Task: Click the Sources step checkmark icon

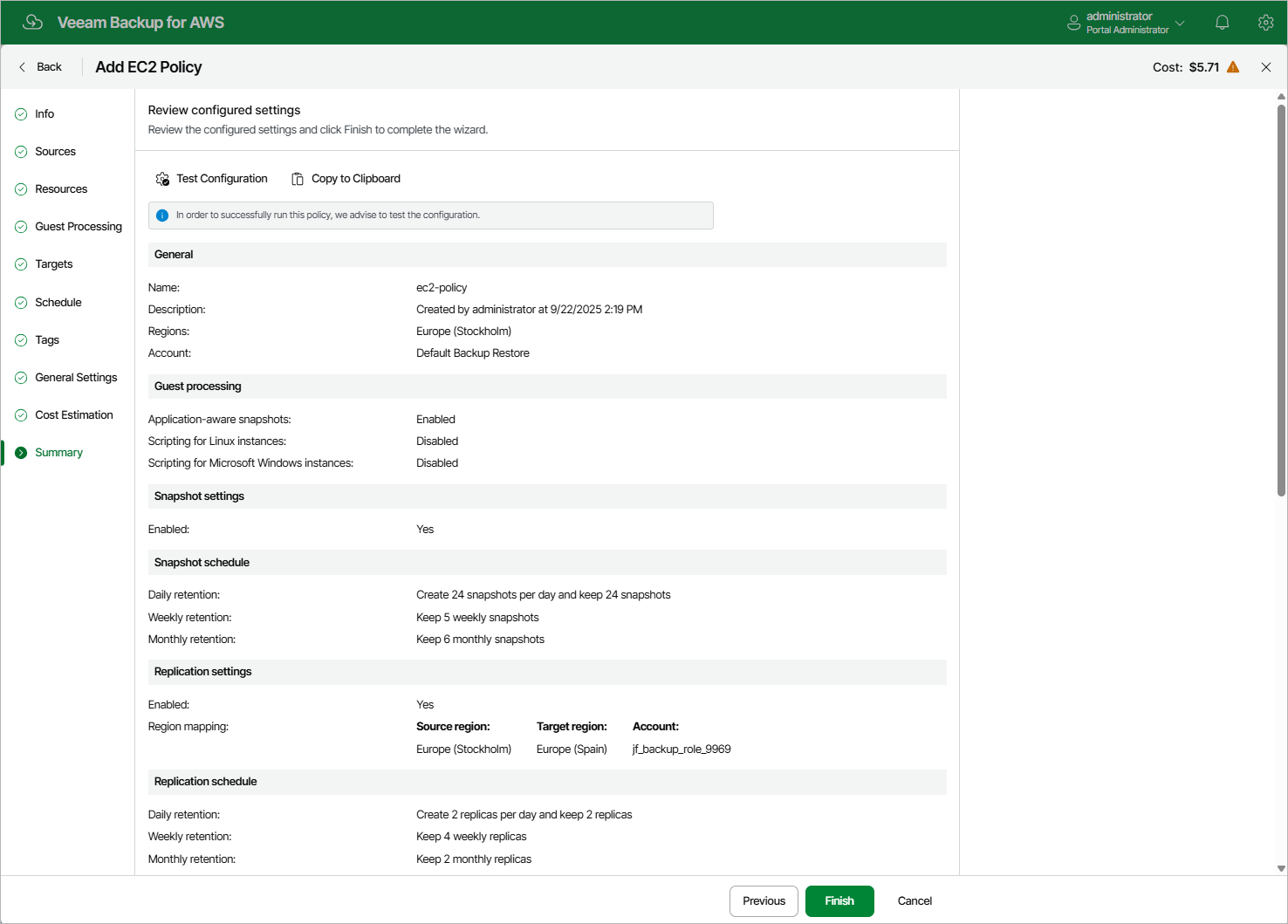Action: point(21,152)
